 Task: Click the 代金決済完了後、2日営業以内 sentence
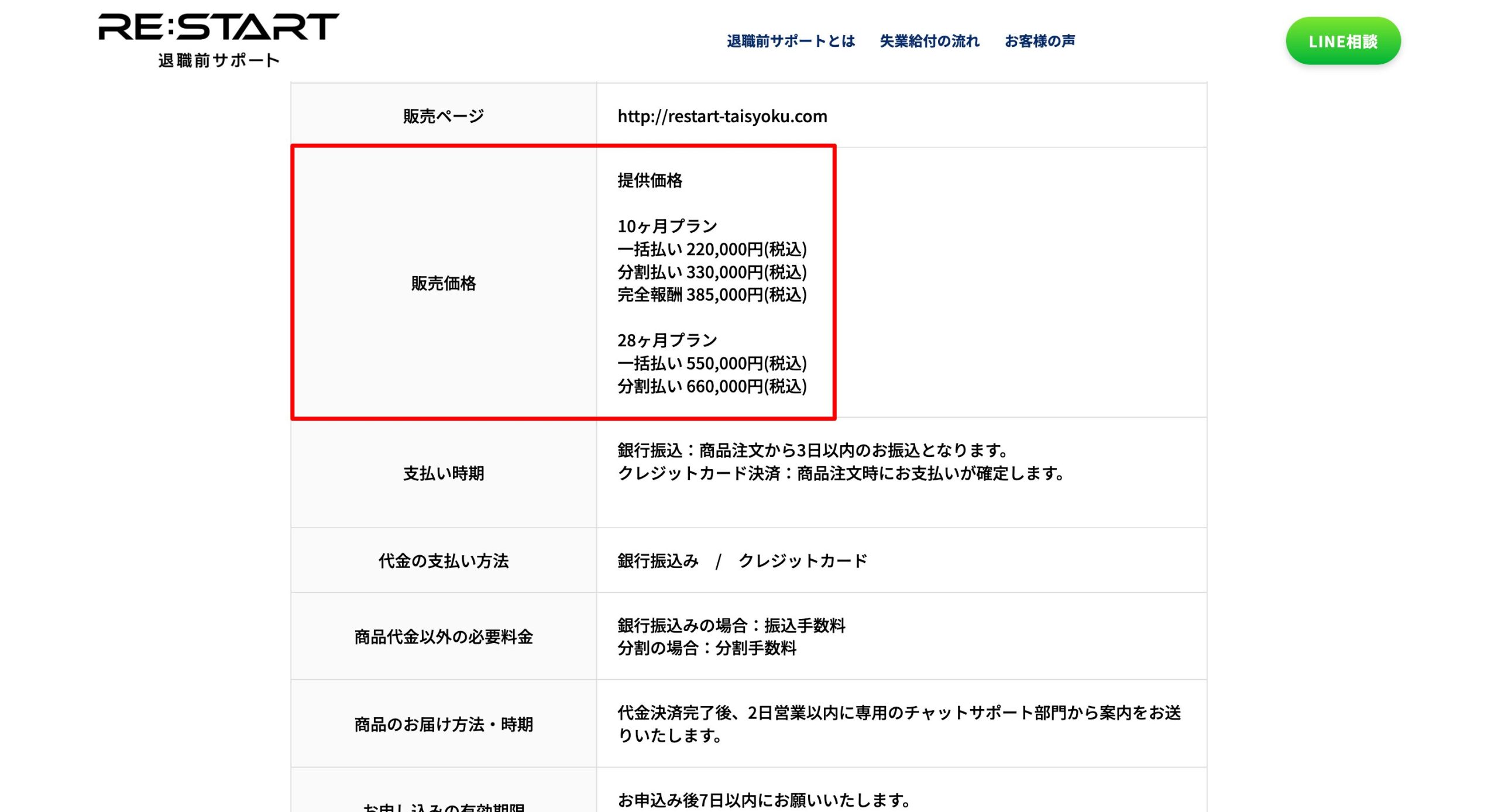coord(899,724)
